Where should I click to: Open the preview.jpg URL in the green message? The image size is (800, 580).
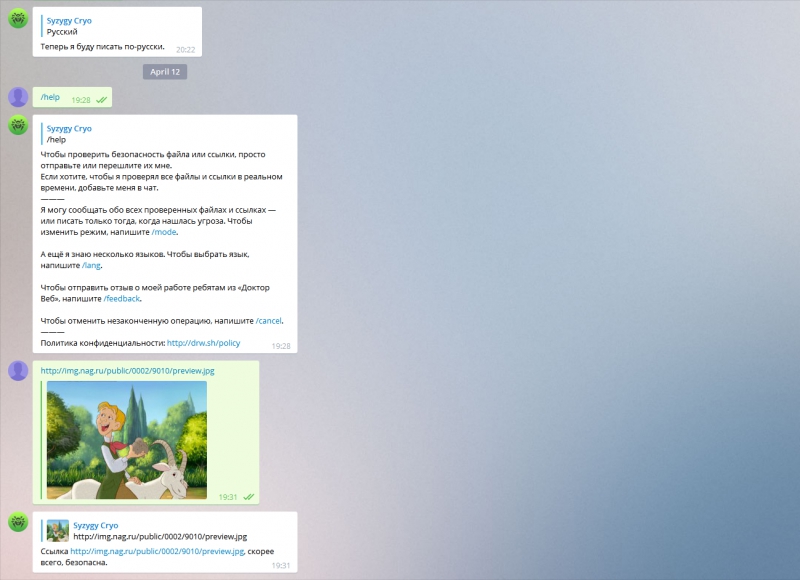pyautogui.click(x=128, y=371)
